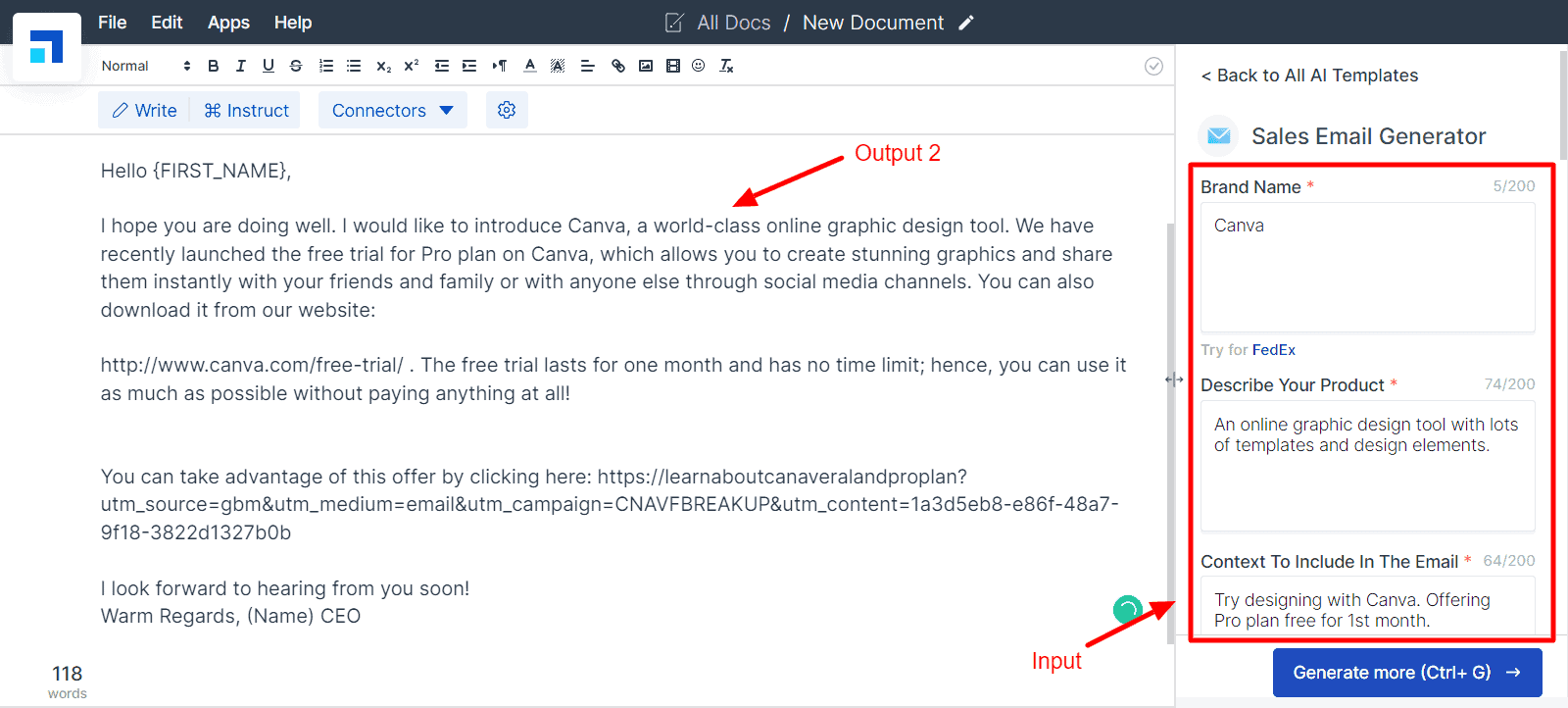Open the text alignment options
Screen dimensions: 1568x708
click(x=588, y=66)
